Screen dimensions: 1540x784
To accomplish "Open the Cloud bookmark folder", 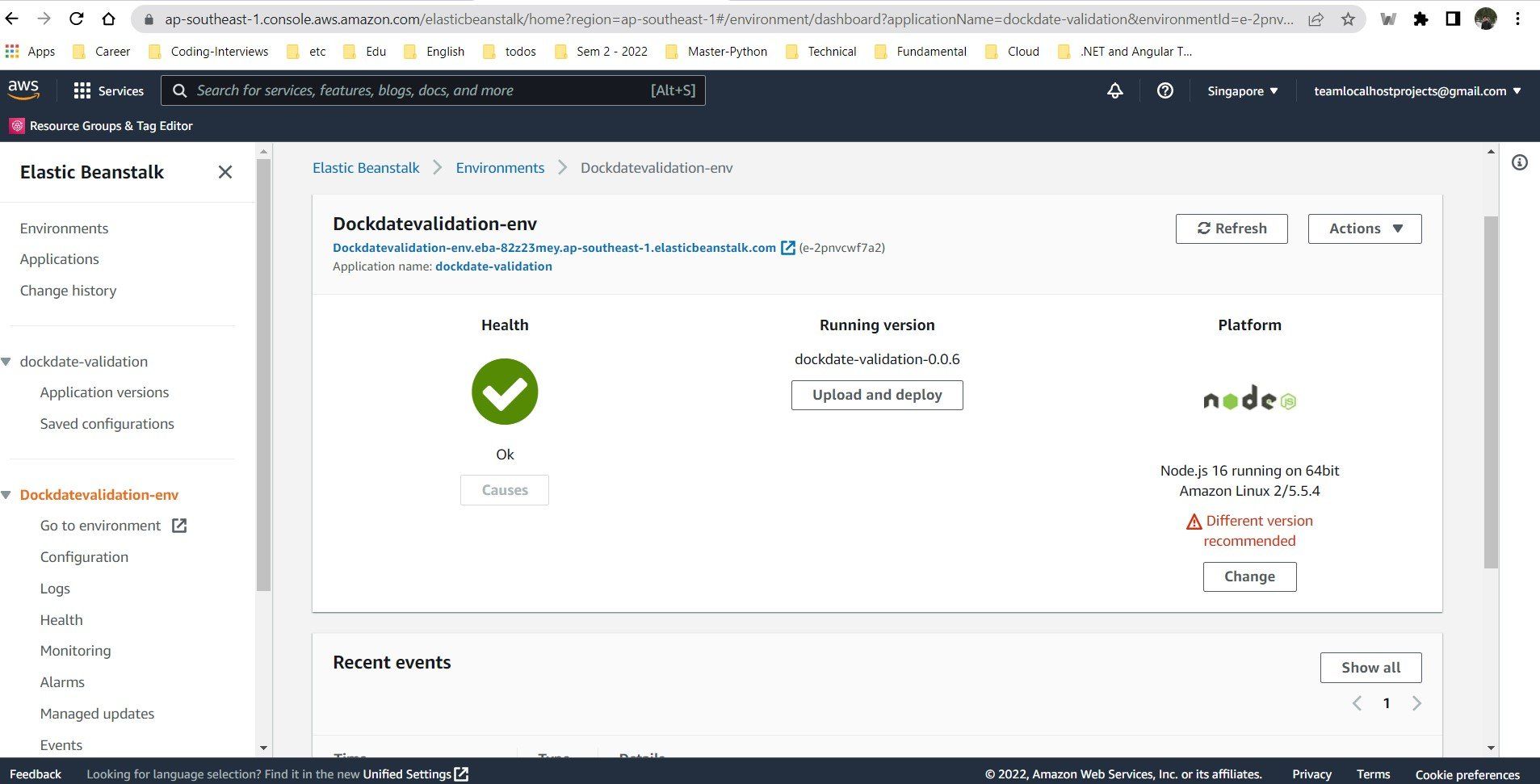I will [x=1013, y=52].
